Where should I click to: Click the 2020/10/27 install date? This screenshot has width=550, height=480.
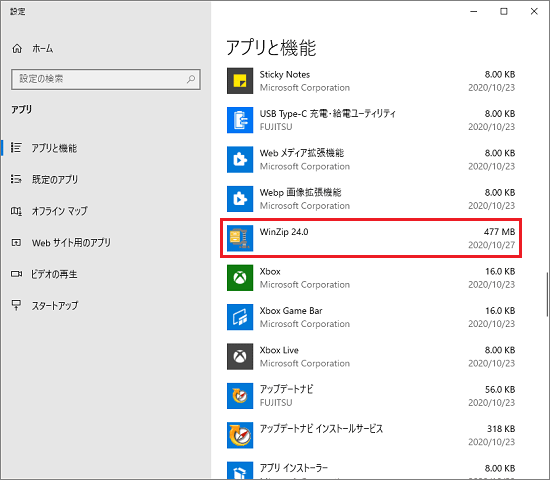(x=491, y=245)
